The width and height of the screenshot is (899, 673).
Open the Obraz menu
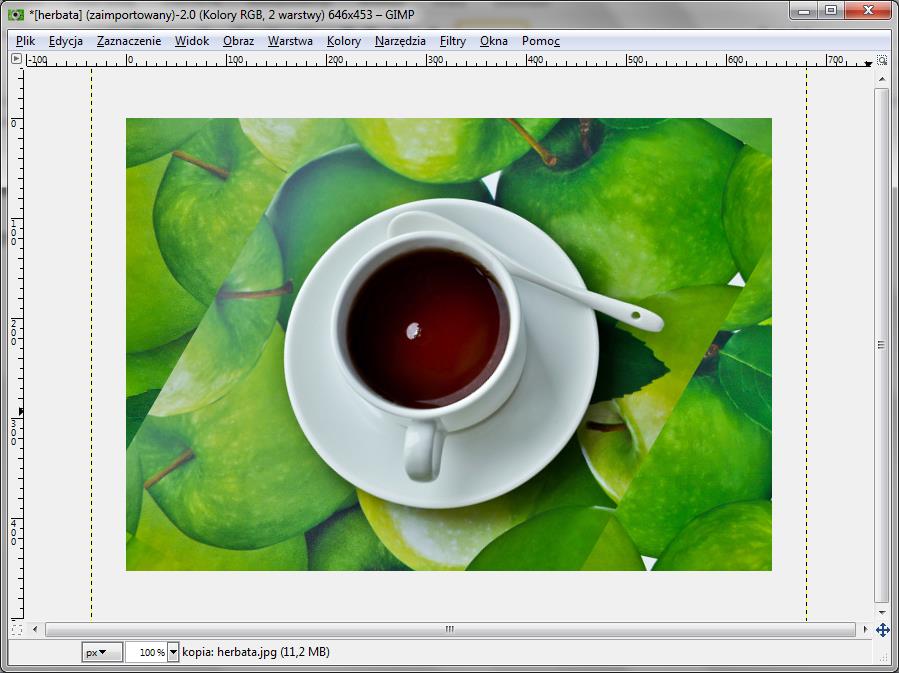[x=239, y=41]
